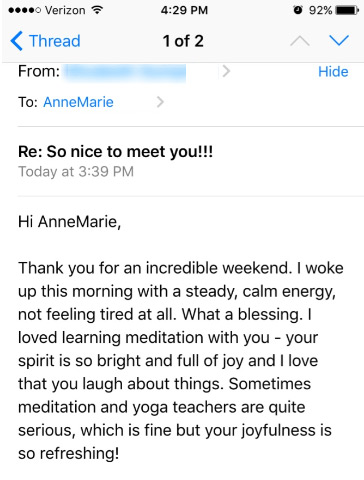Viewport: 364px width, 480px height.
Task: Show previous message with up arrow
Action: (x=300, y=41)
